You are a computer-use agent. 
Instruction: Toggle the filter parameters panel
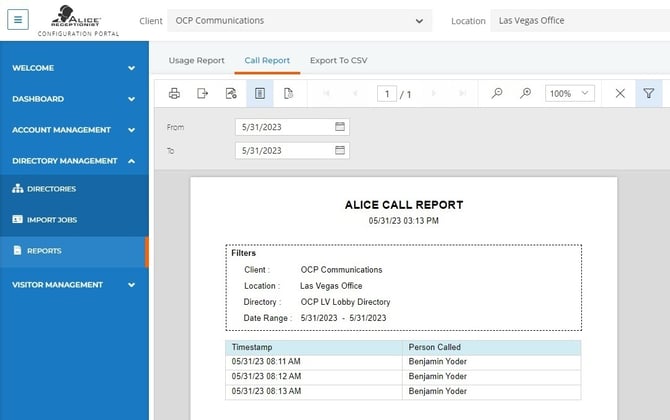[649, 93]
